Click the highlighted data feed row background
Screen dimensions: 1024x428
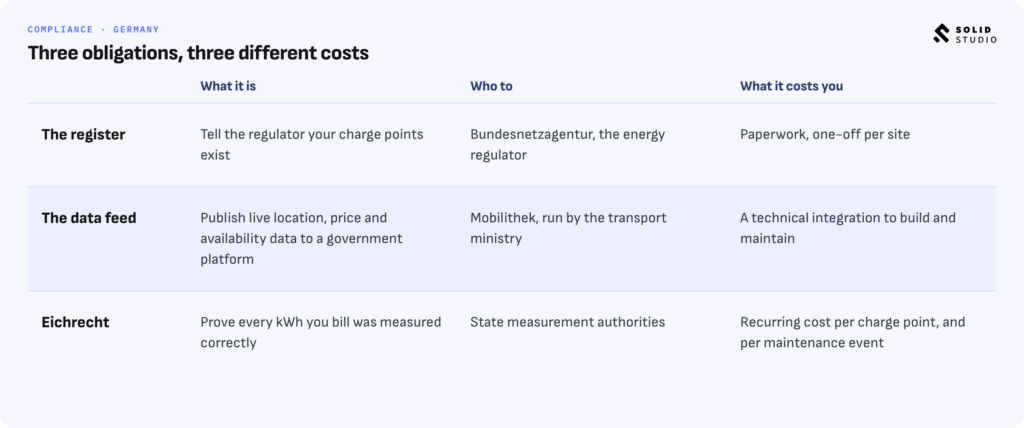coord(511,239)
